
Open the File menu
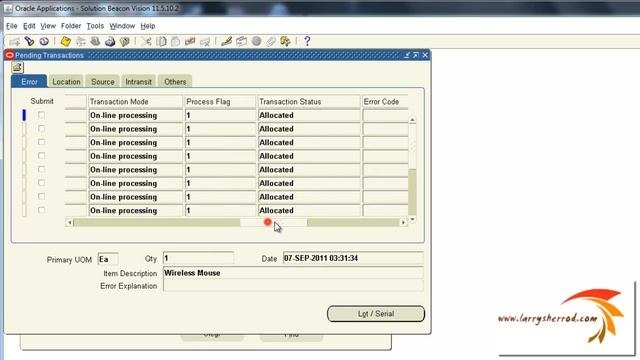11,26
